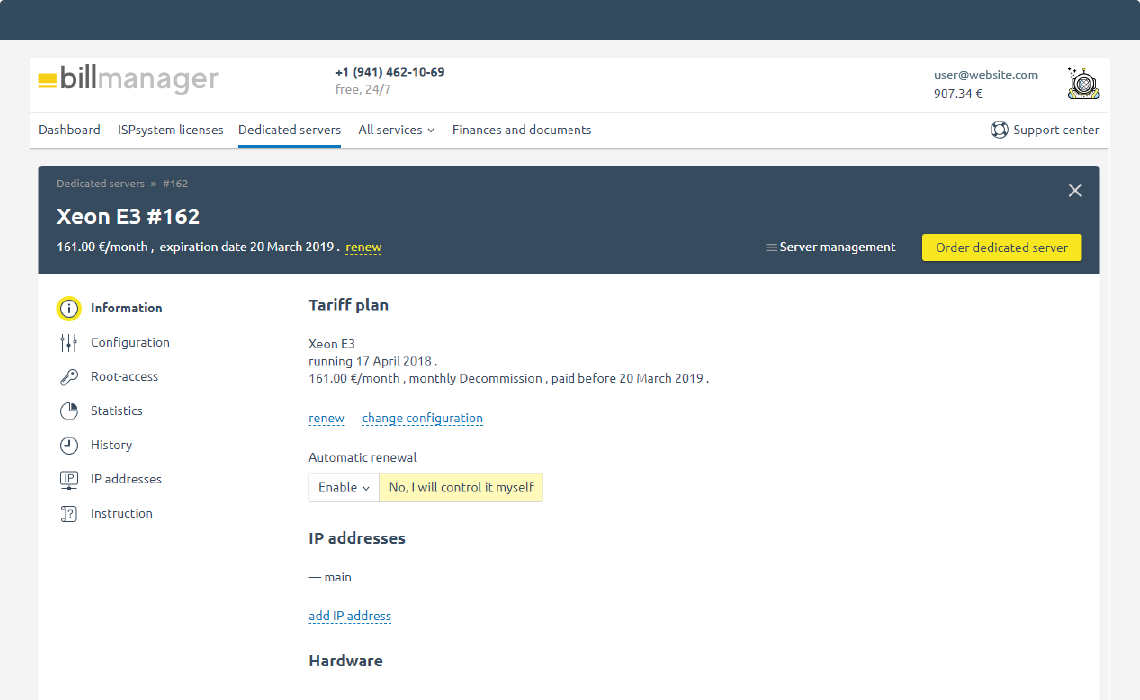Click the renew link under Tariff plan
The image size is (1140, 700).
326,419
